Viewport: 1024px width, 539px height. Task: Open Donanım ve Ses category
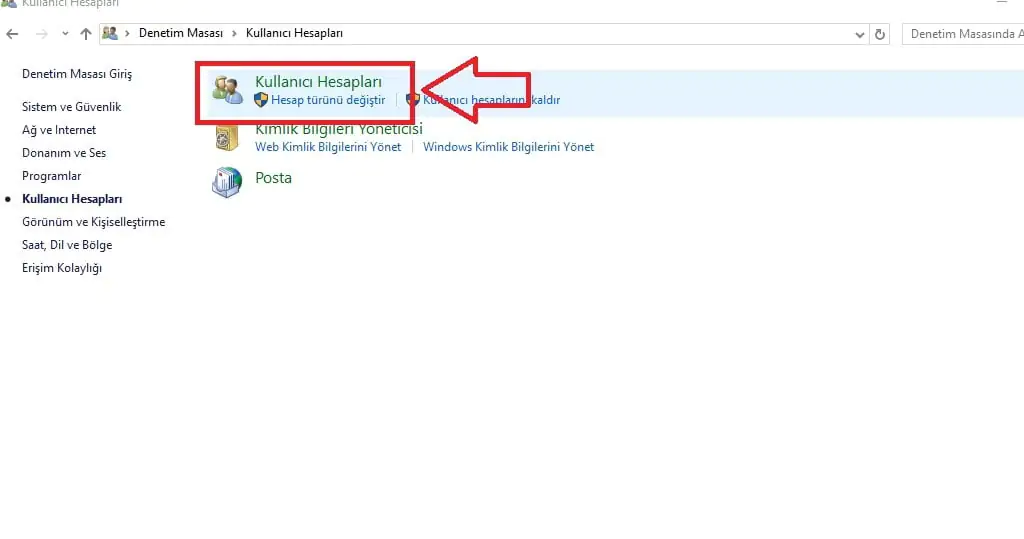point(64,153)
